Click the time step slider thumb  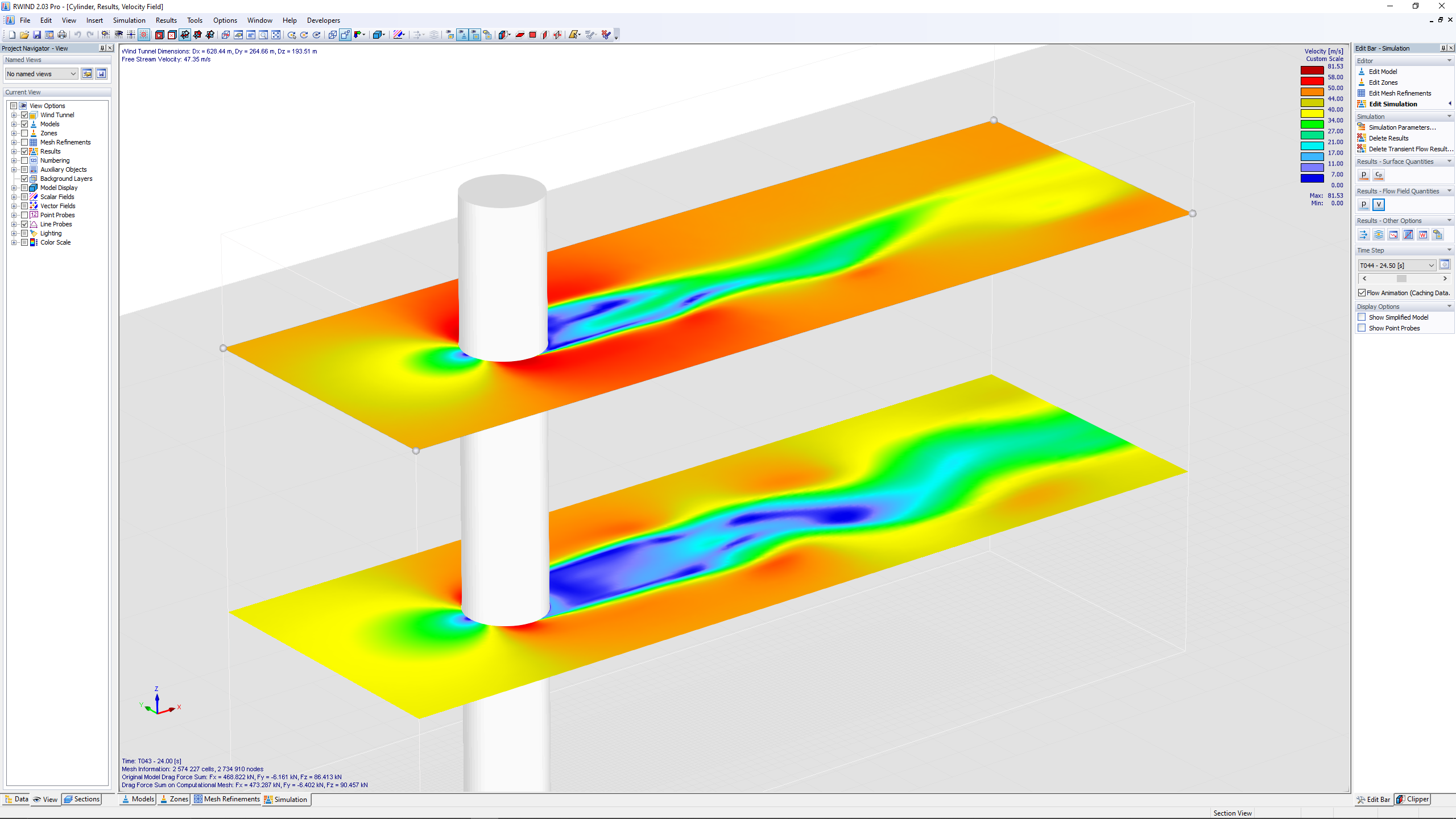click(x=1401, y=279)
